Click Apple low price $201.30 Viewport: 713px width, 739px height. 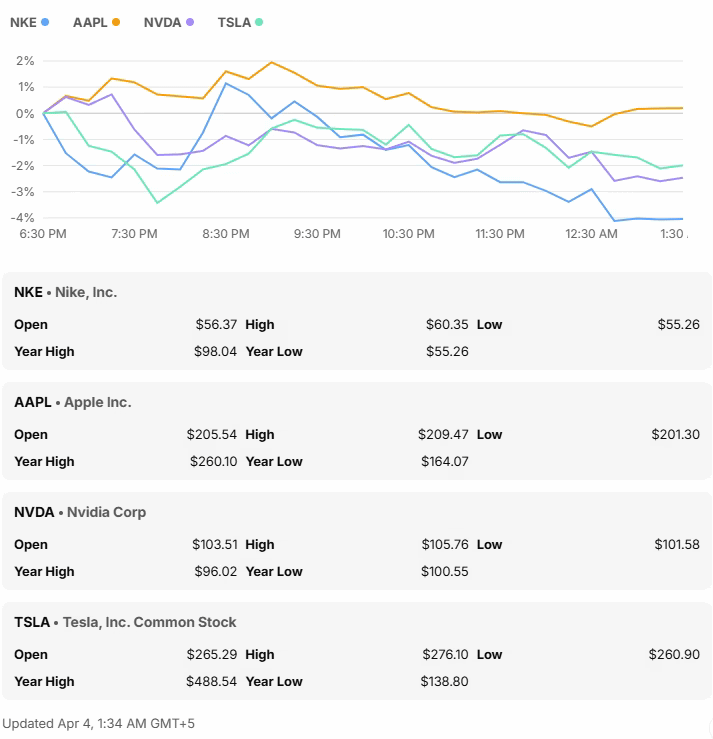click(x=676, y=435)
